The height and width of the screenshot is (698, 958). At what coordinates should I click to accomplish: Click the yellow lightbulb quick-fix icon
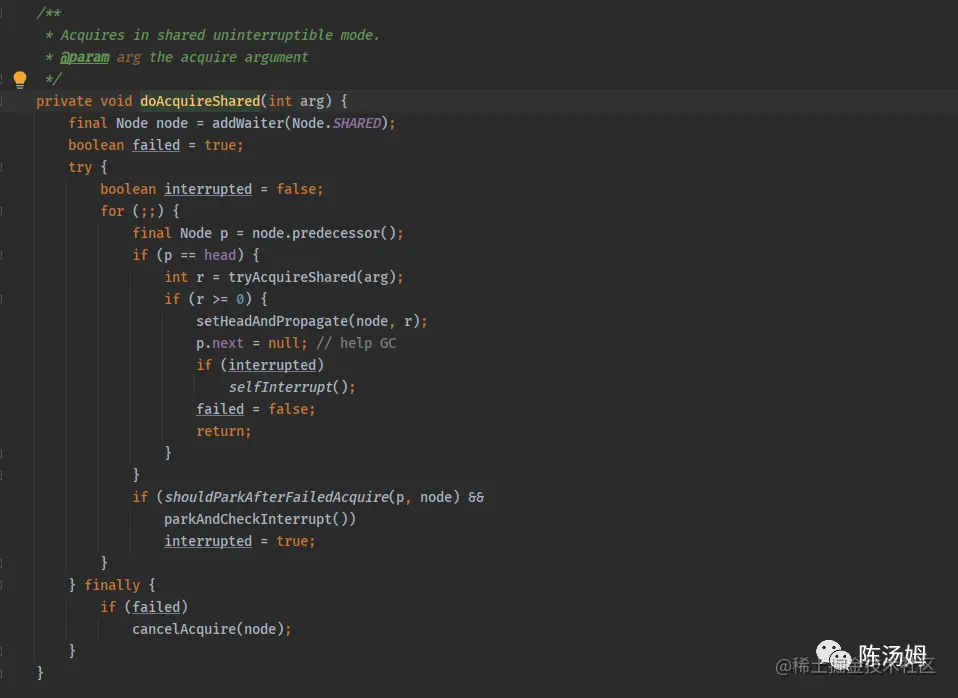19,79
